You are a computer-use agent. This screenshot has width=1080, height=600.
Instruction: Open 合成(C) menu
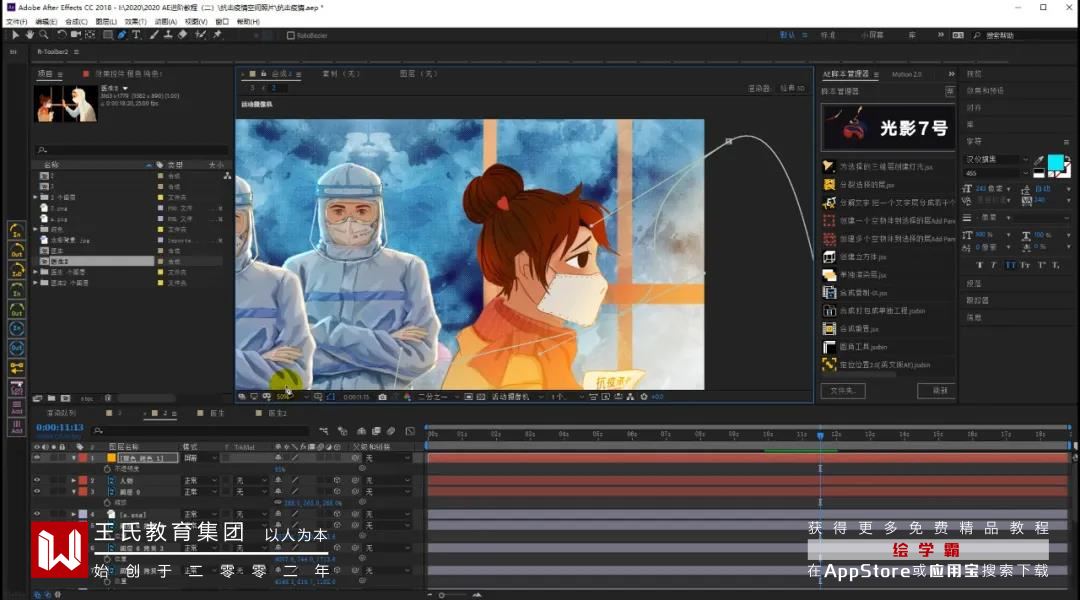pos(76,21)
